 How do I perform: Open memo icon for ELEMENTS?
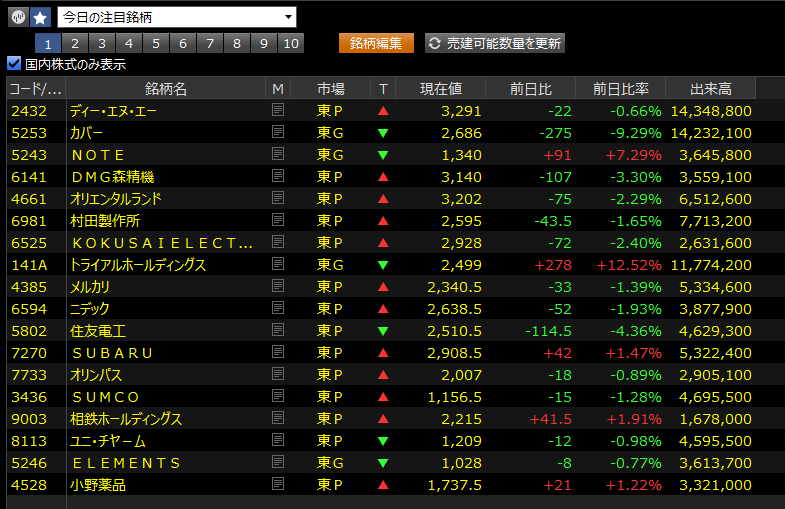click(x=278, y=462)
